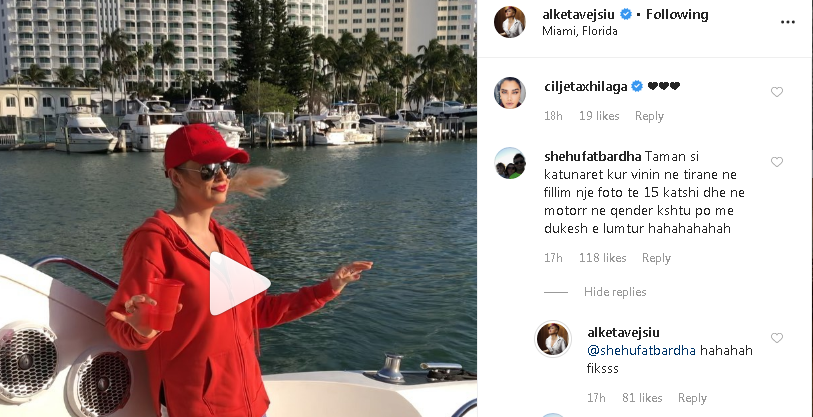View the 19 likes on the comment
The height and width of the screenshot is (417, 813).
pos(599,116)
